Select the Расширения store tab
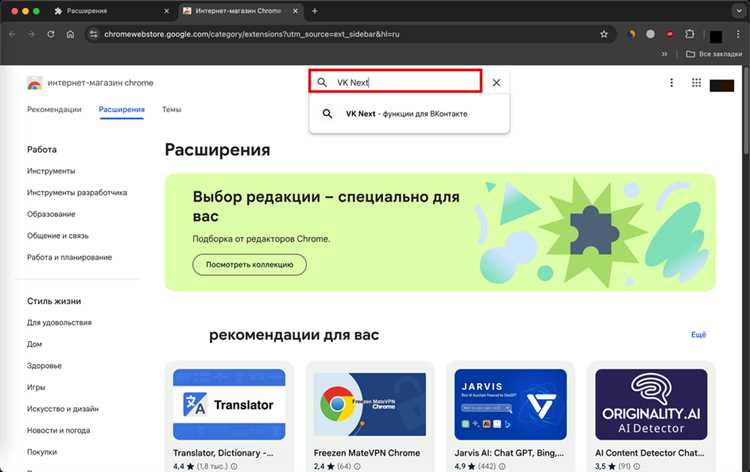The image size is (750, 472). (x=121, y=110)
